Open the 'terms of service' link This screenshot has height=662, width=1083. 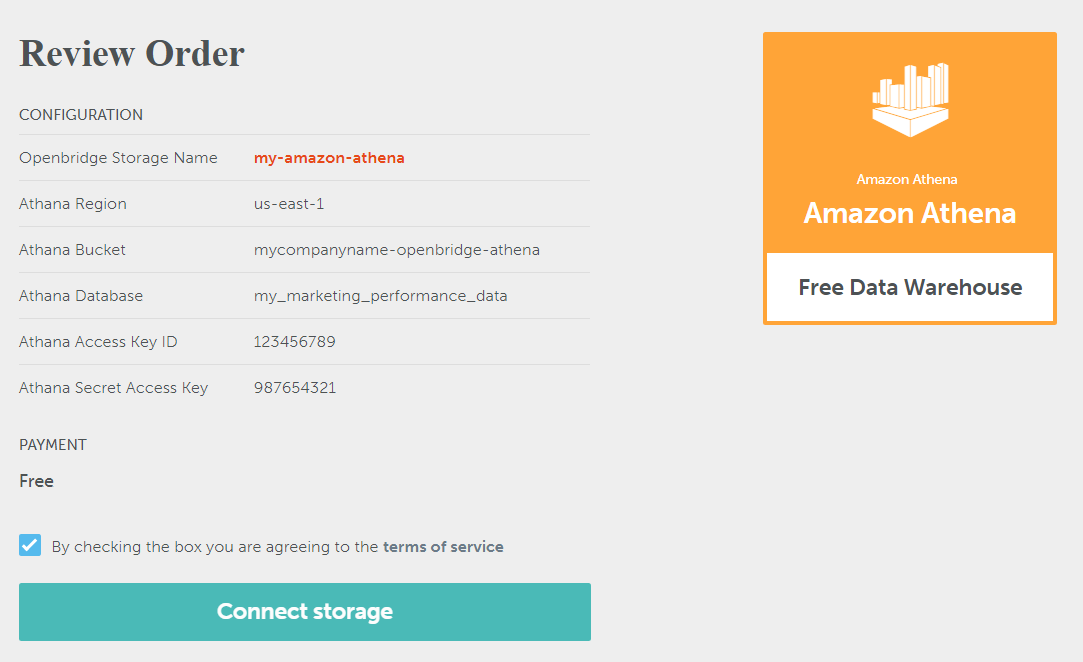444,546
